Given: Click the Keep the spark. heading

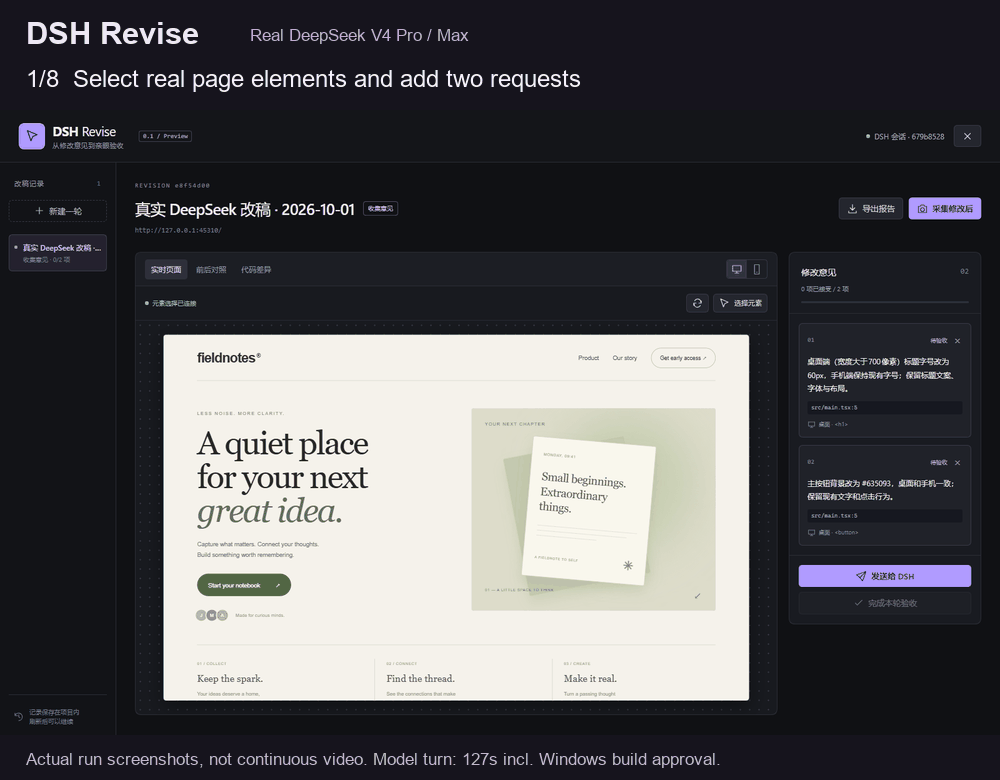Looking at the screenshot, I should coord(230,679).
